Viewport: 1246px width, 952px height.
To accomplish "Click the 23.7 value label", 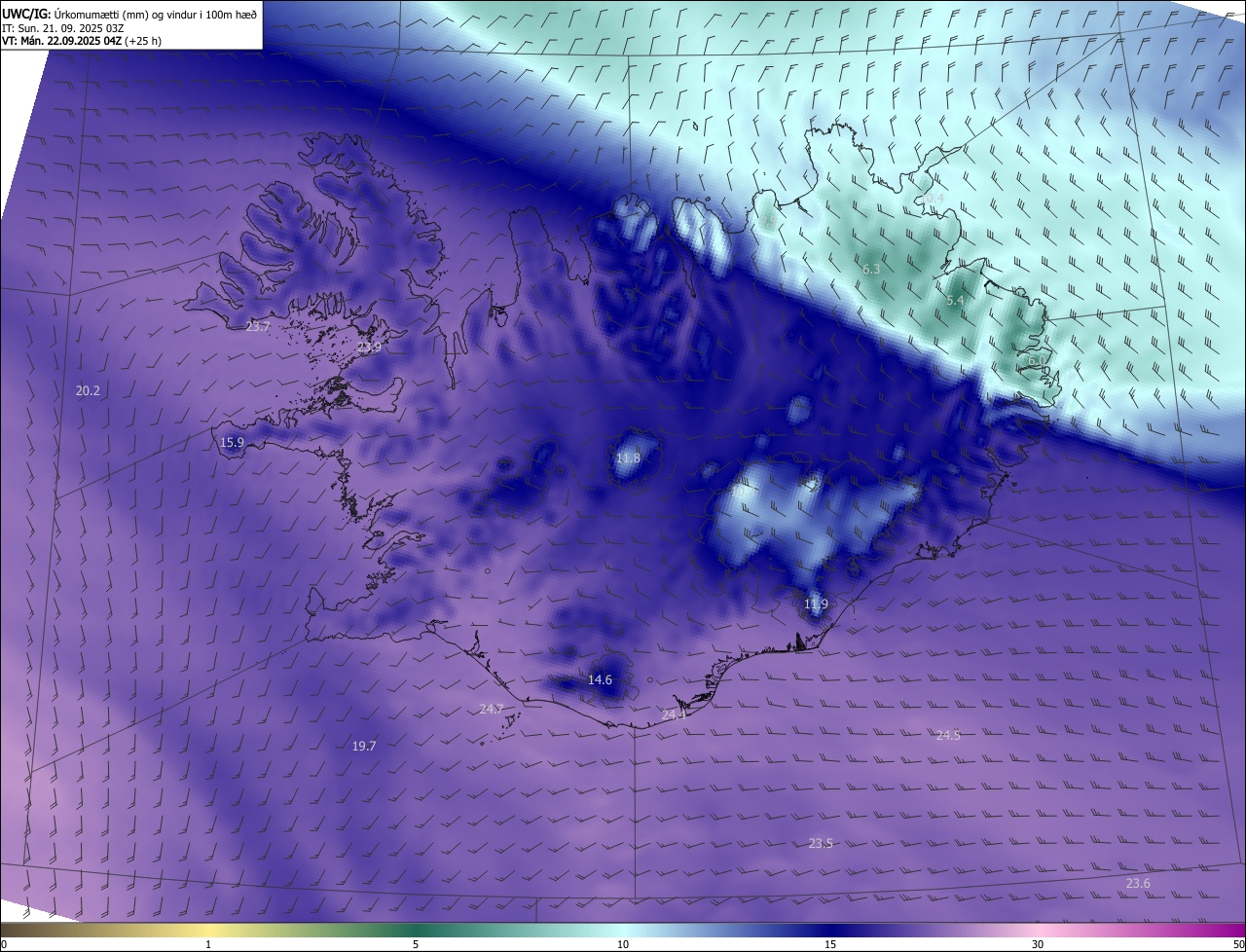I will click(x=257, y=327).
